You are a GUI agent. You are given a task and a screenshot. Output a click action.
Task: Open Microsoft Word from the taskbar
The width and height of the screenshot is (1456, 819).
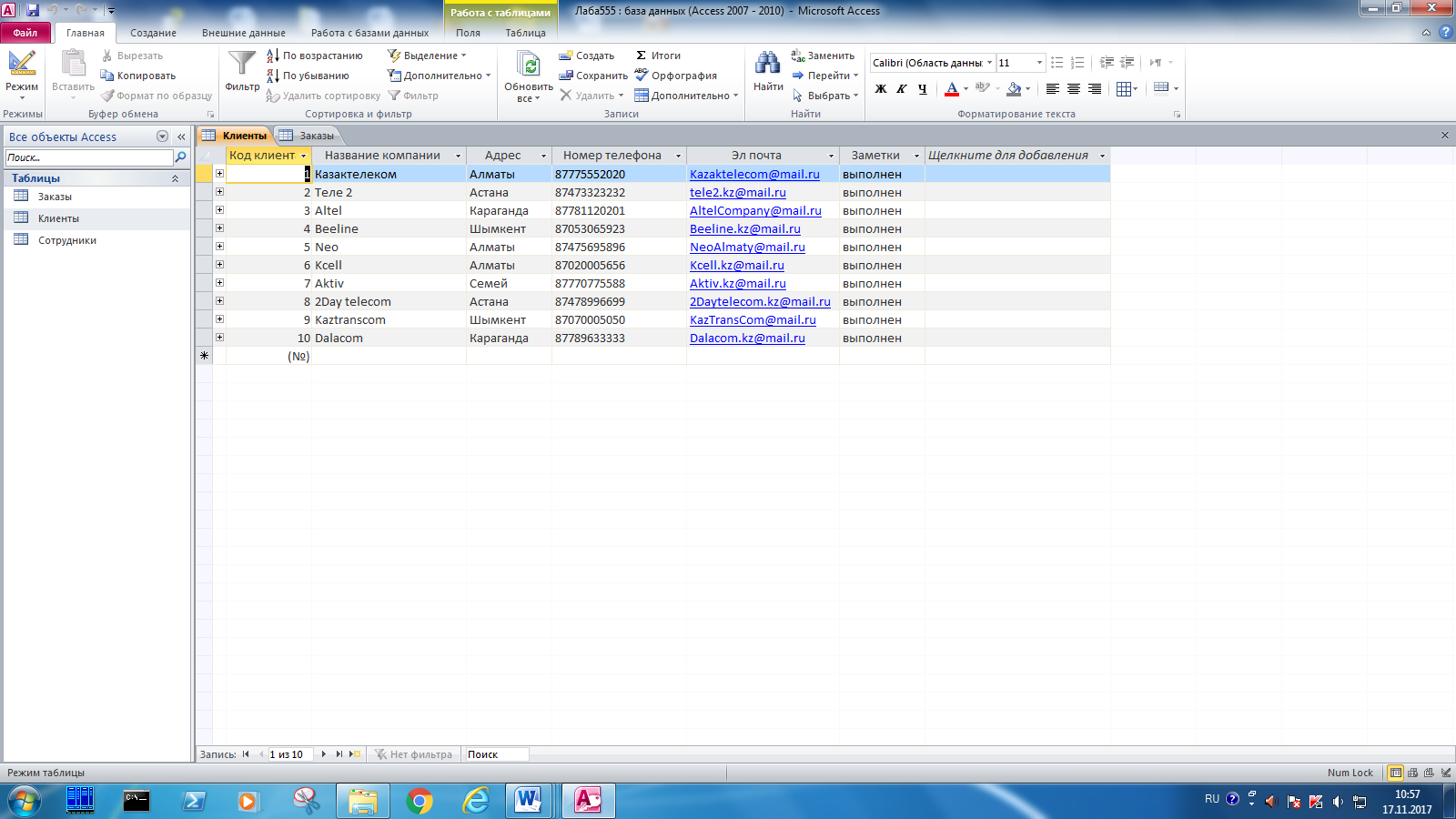[x=527, y=801]
